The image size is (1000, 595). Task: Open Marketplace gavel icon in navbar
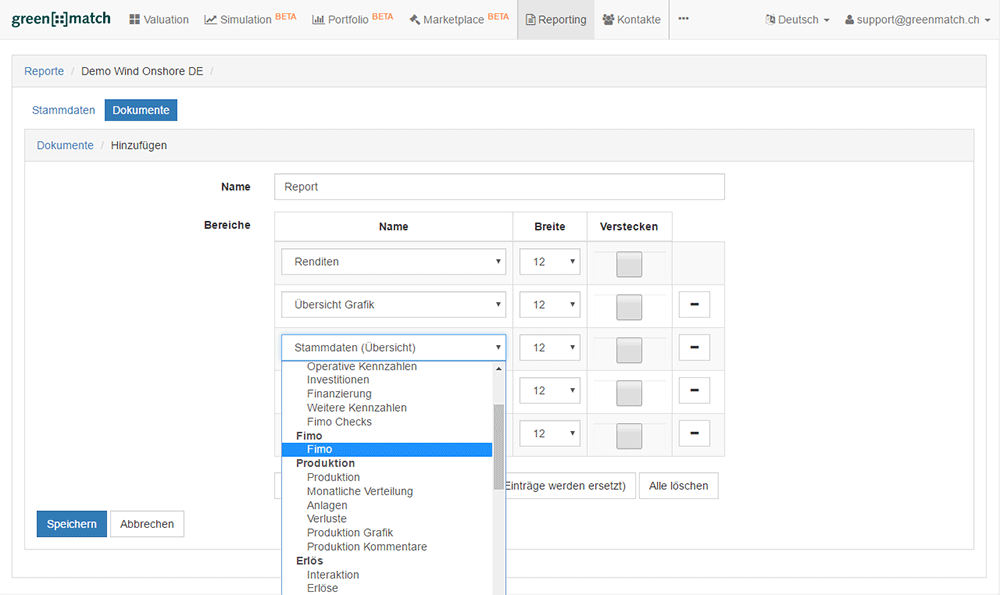(414, 20)
